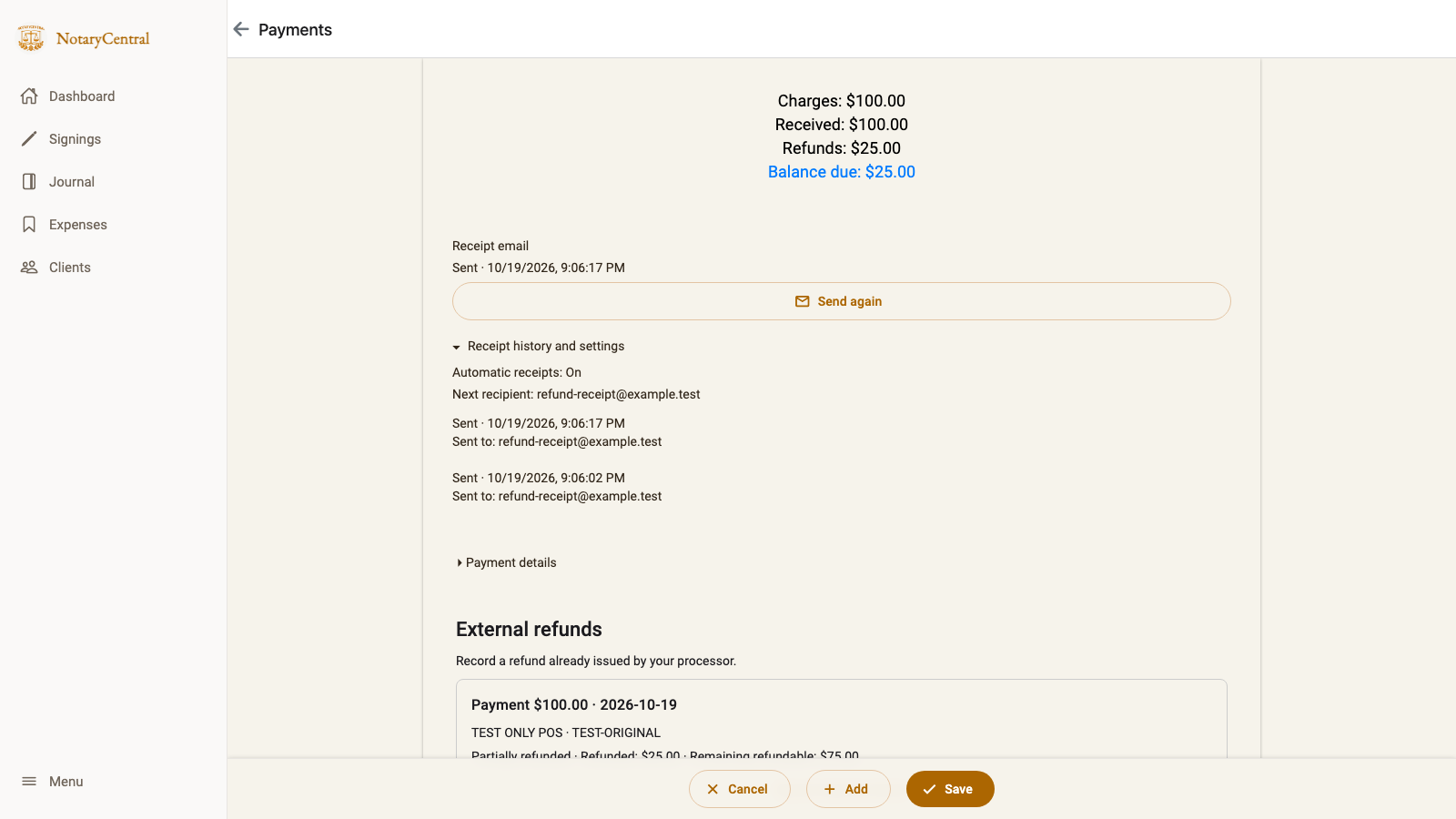Click TEST ONLY POS · TEST-ORIGINAL text

click(x=566, y=733)
